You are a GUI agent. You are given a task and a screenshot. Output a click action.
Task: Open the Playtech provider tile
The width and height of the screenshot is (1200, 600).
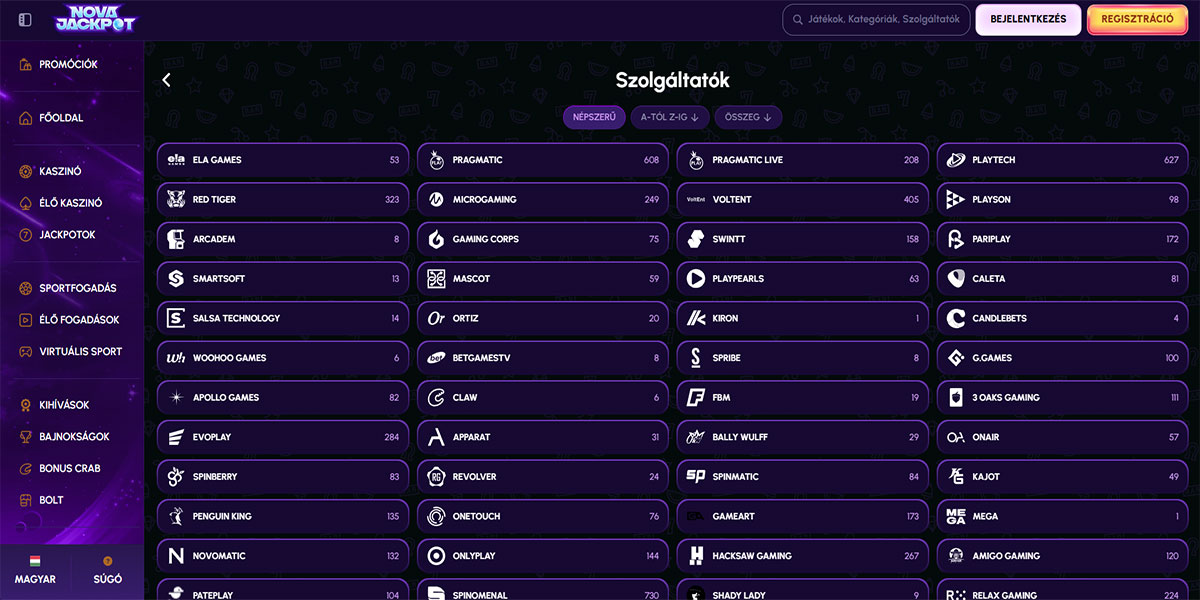pos(1062,160)
